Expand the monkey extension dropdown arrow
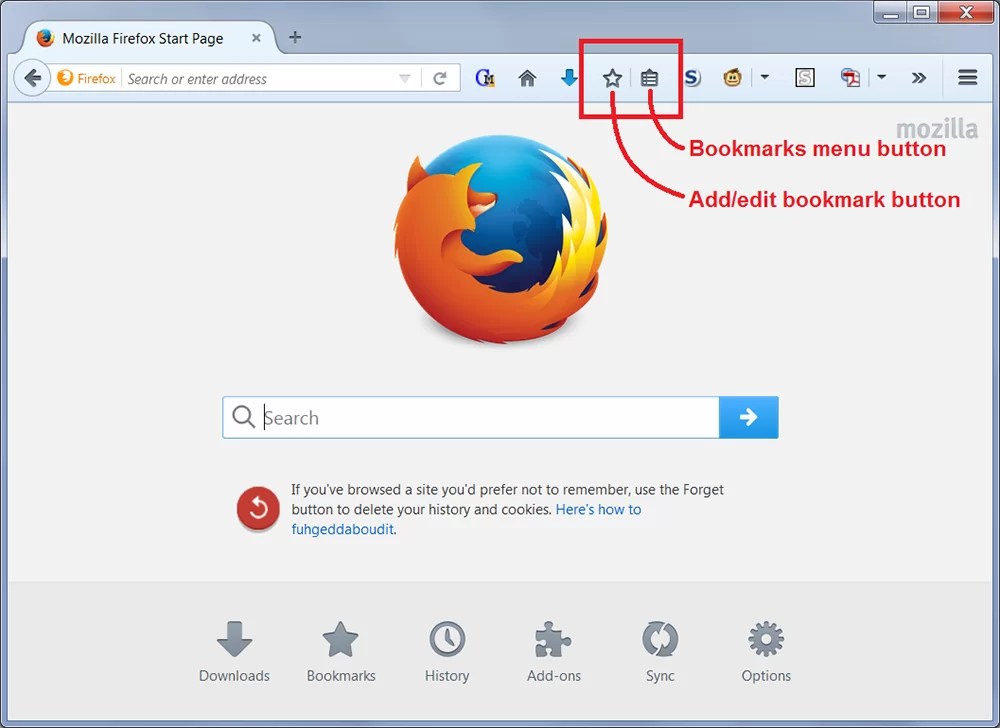Image resolution: width=1000 pixels, height=728 pixels. pyautogui.click(x=765, y=77)
